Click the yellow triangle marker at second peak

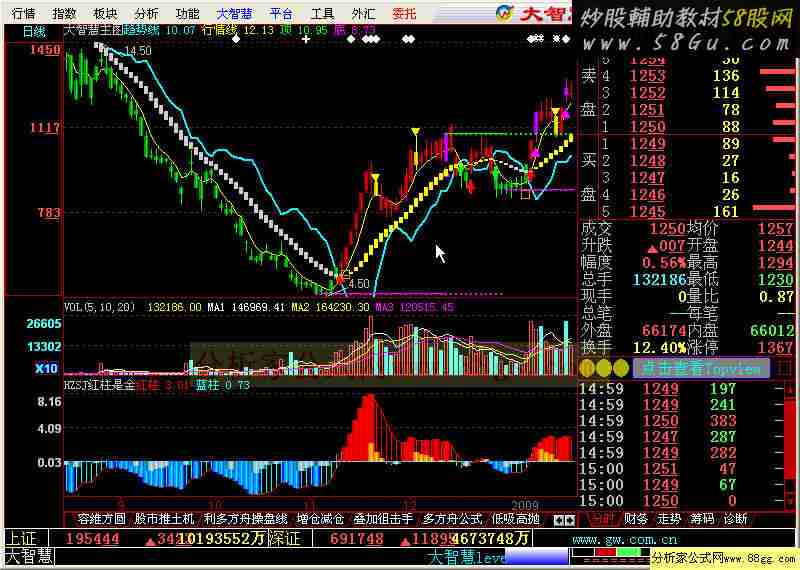coord(416,133)
